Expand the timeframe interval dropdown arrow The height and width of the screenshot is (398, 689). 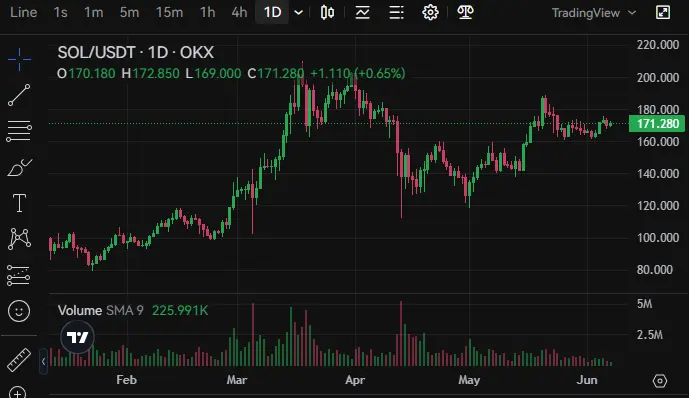tap(298, 12)
